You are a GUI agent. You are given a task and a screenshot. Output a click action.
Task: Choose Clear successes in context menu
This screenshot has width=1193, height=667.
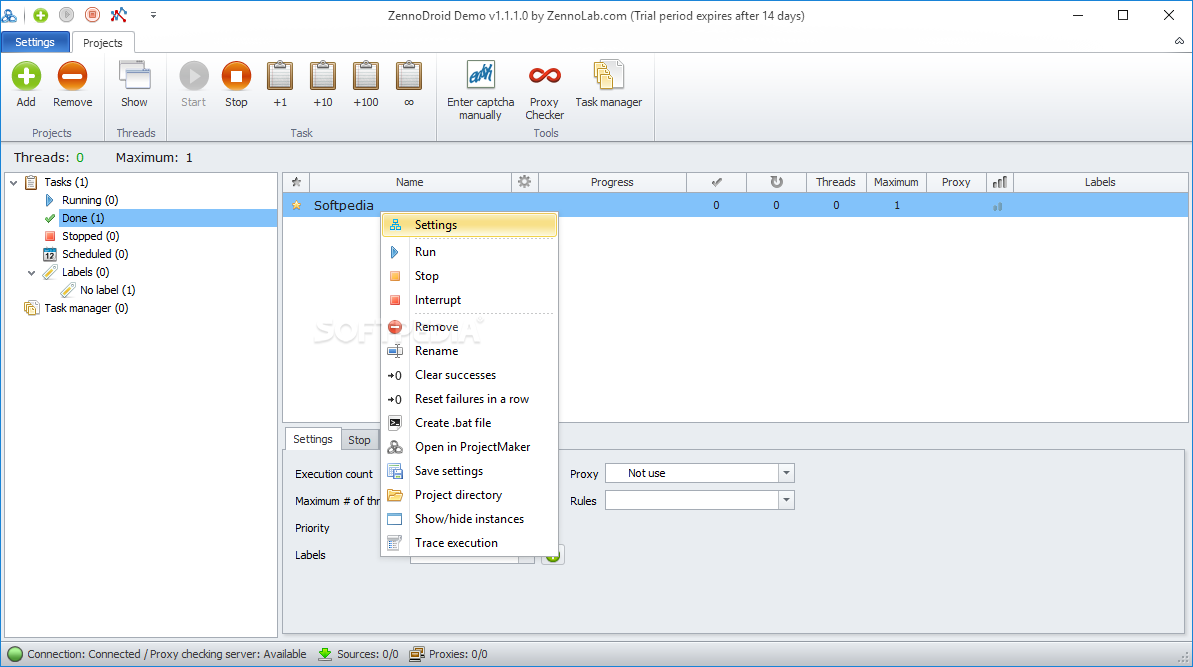[x=469, y=375]
